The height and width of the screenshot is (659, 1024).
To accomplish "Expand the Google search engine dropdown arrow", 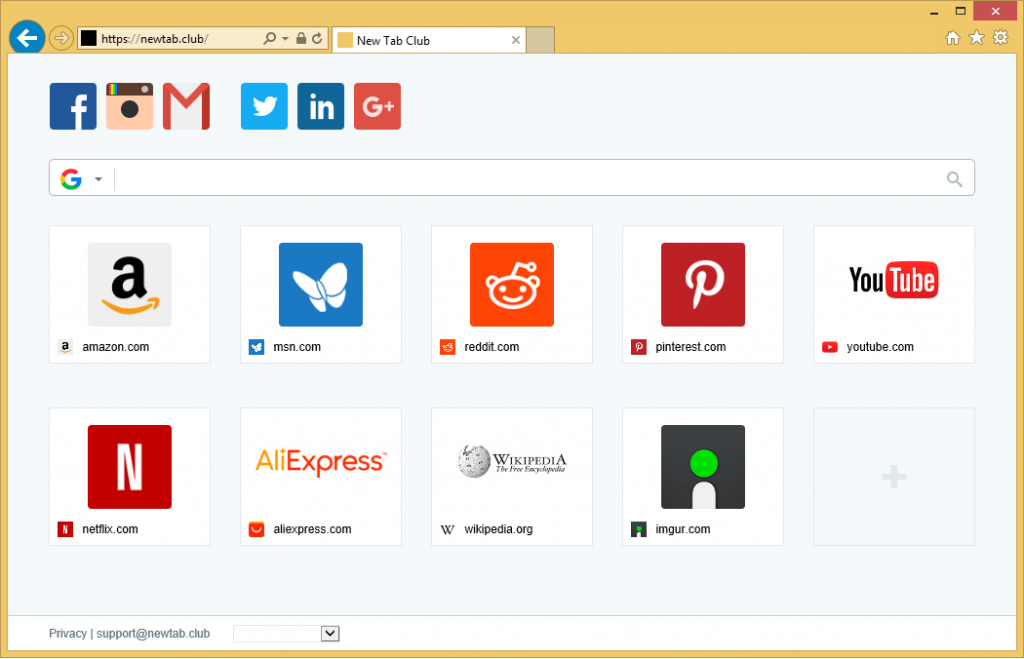I will (98, 180).
